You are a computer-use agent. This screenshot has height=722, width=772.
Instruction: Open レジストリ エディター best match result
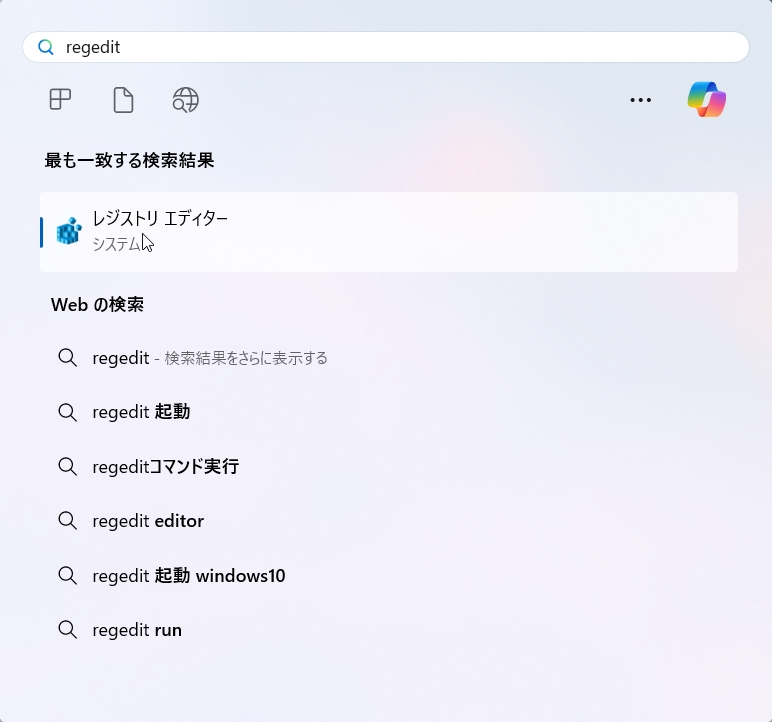click(388, 231)
